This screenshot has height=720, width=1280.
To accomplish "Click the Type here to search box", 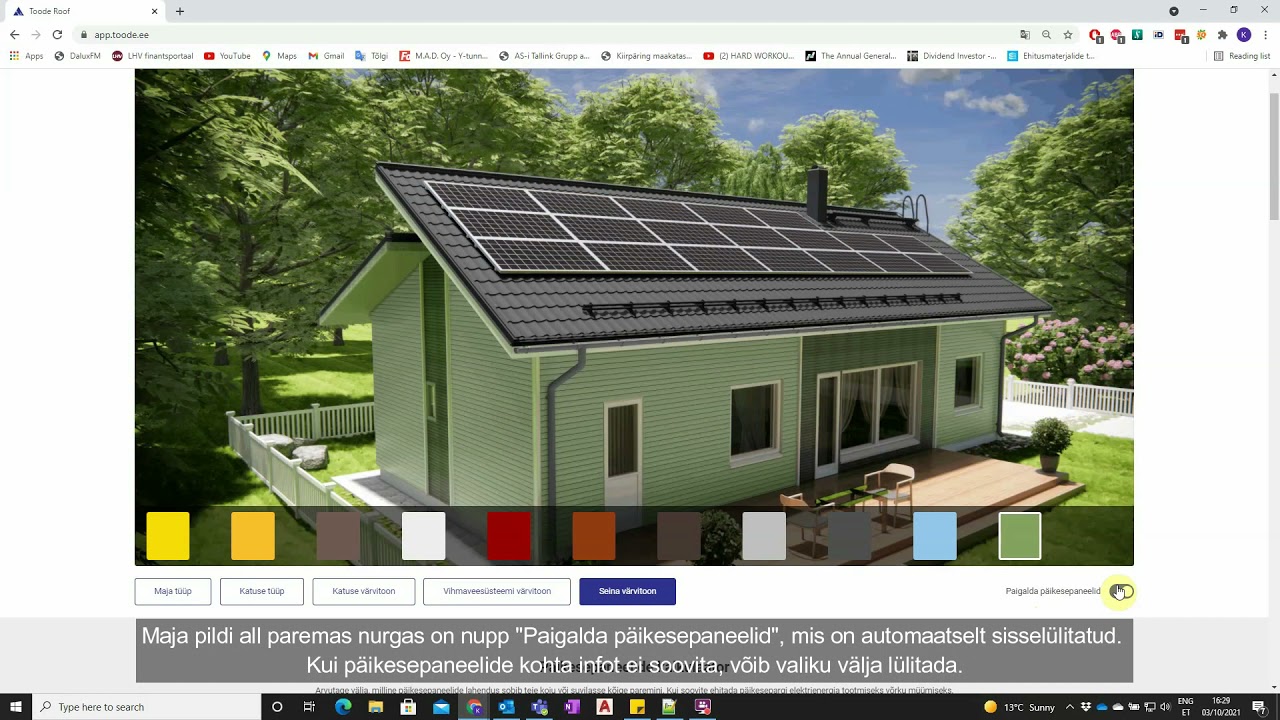I will (x=146, y=707).
